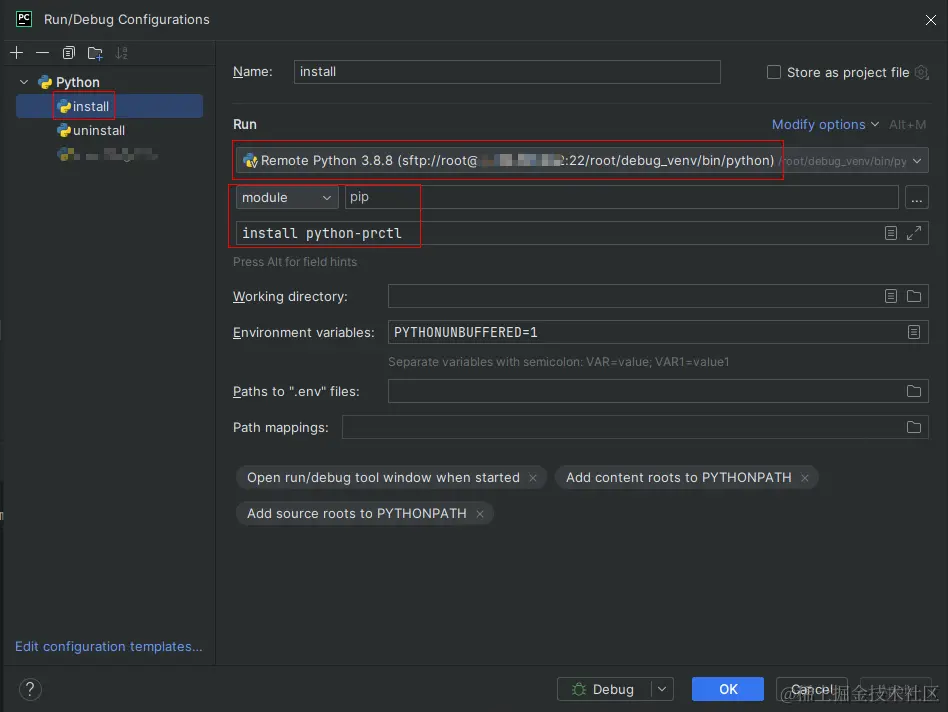Browse for Working directory folder
The height and width of the screenshot is (712, 948).
(x=914, y=296)
